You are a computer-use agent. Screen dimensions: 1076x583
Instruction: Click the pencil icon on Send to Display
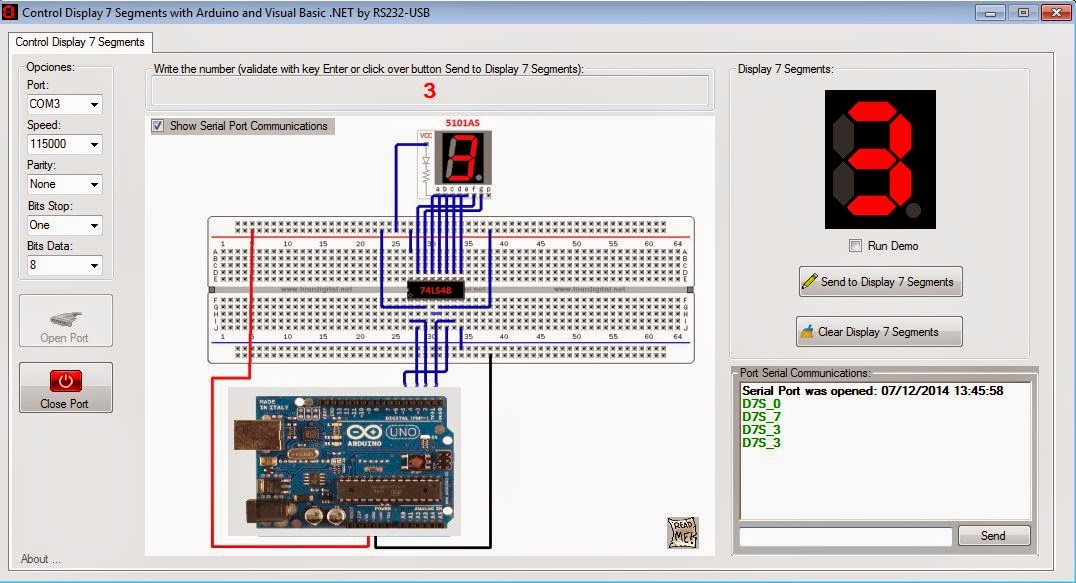point(810,281)
